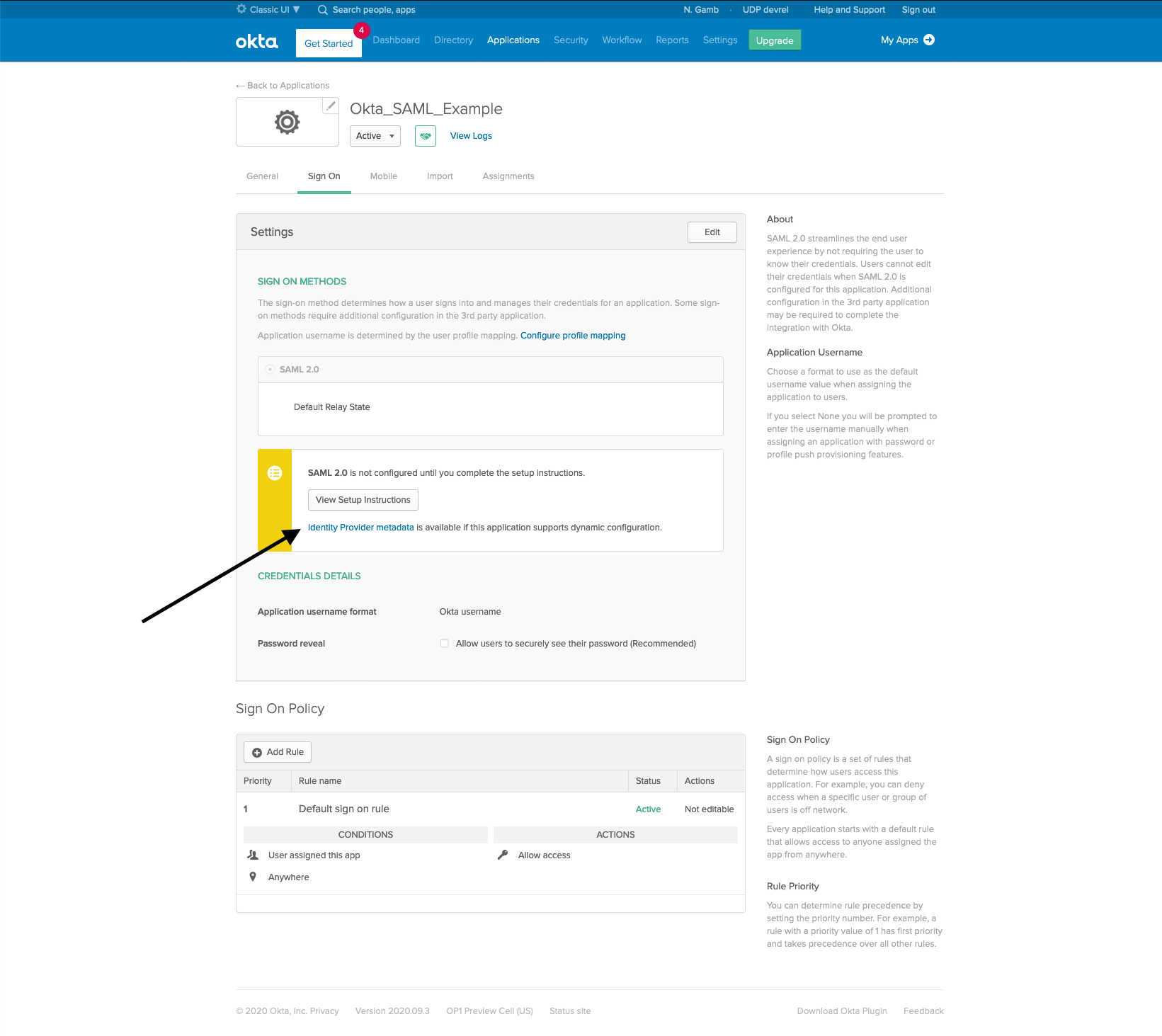
Task: Open Identity Provider metadata link
Action: [x=360, y=528]
